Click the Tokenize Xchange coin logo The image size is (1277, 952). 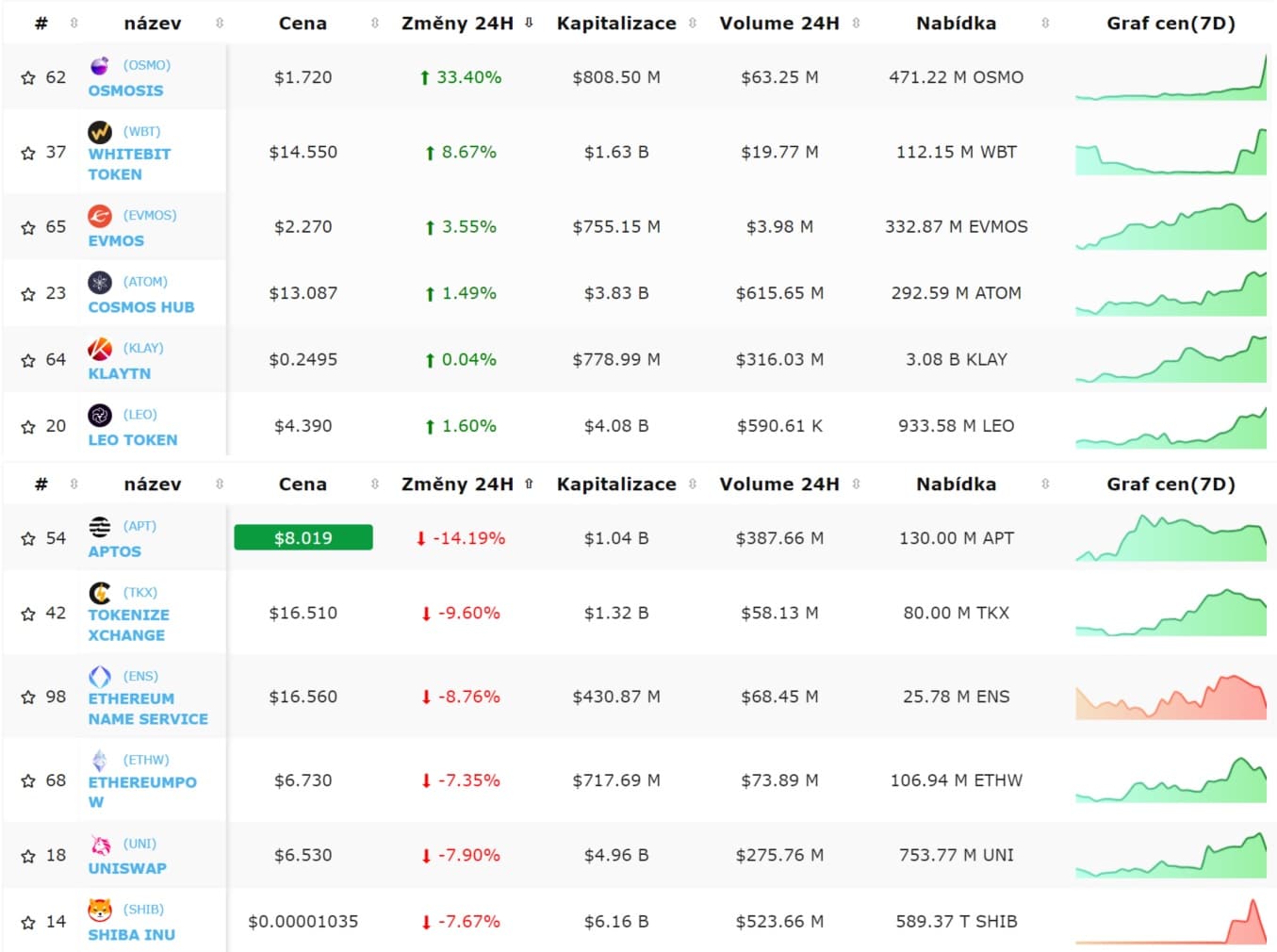click(100, 593)
